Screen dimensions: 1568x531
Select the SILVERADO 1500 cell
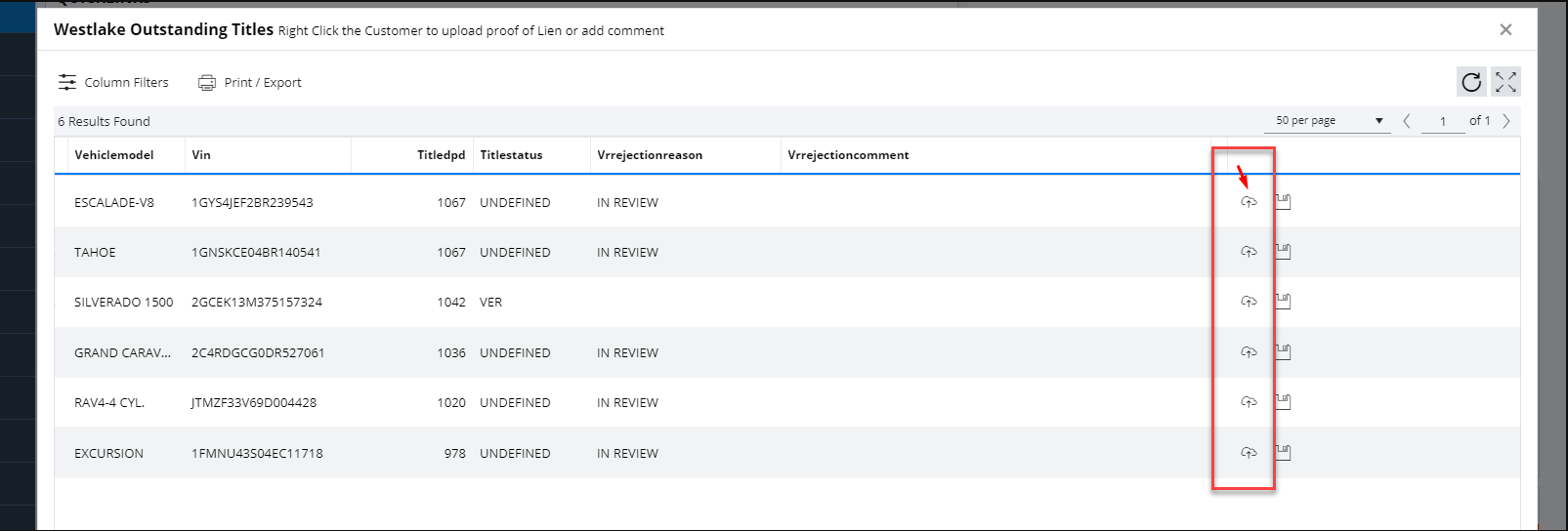(124, 303)
